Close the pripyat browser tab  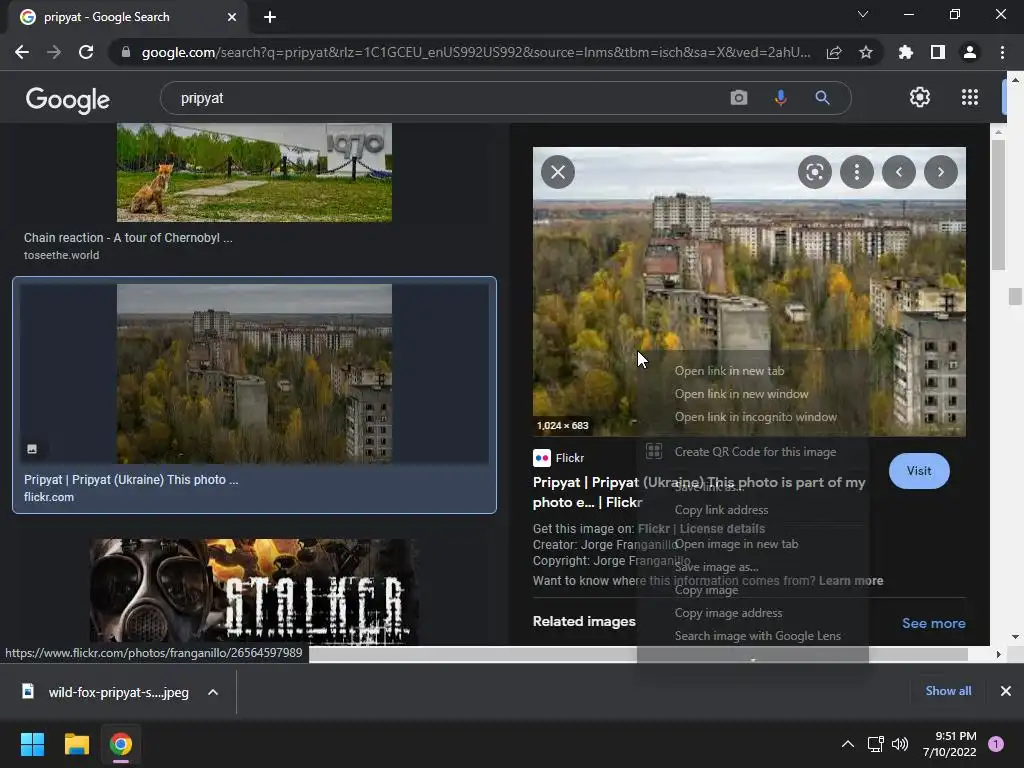(232, 18)
